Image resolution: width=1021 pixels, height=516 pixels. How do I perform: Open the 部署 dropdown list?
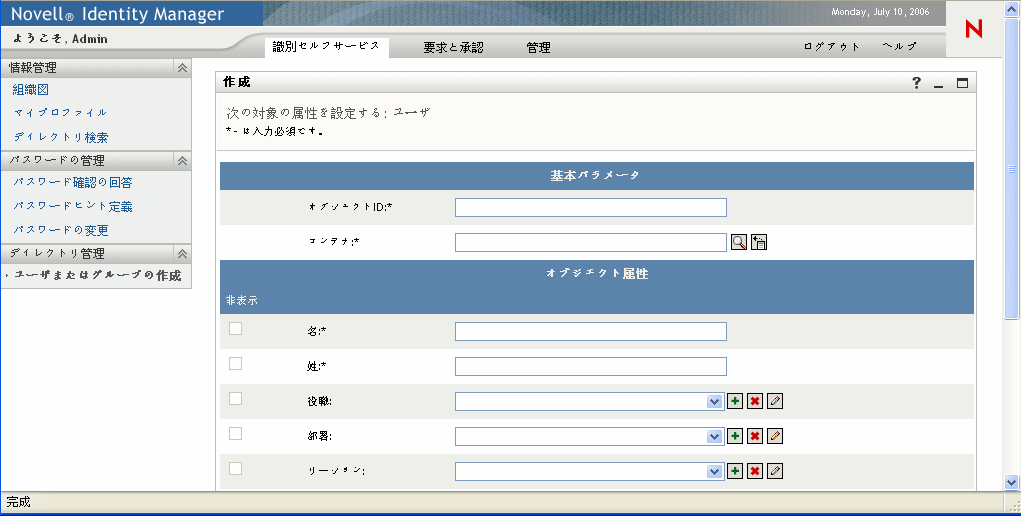click(714, 437)
